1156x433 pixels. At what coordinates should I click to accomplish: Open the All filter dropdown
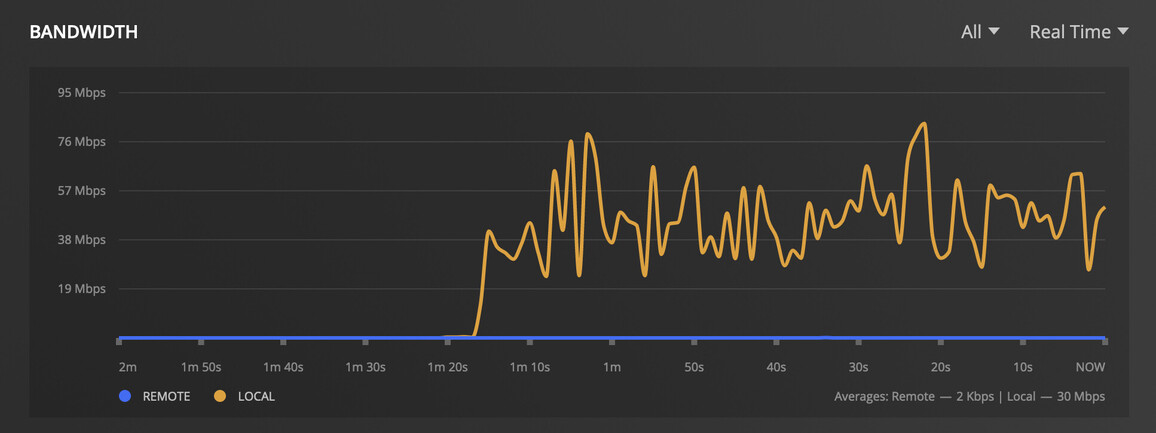coord(980,32)
